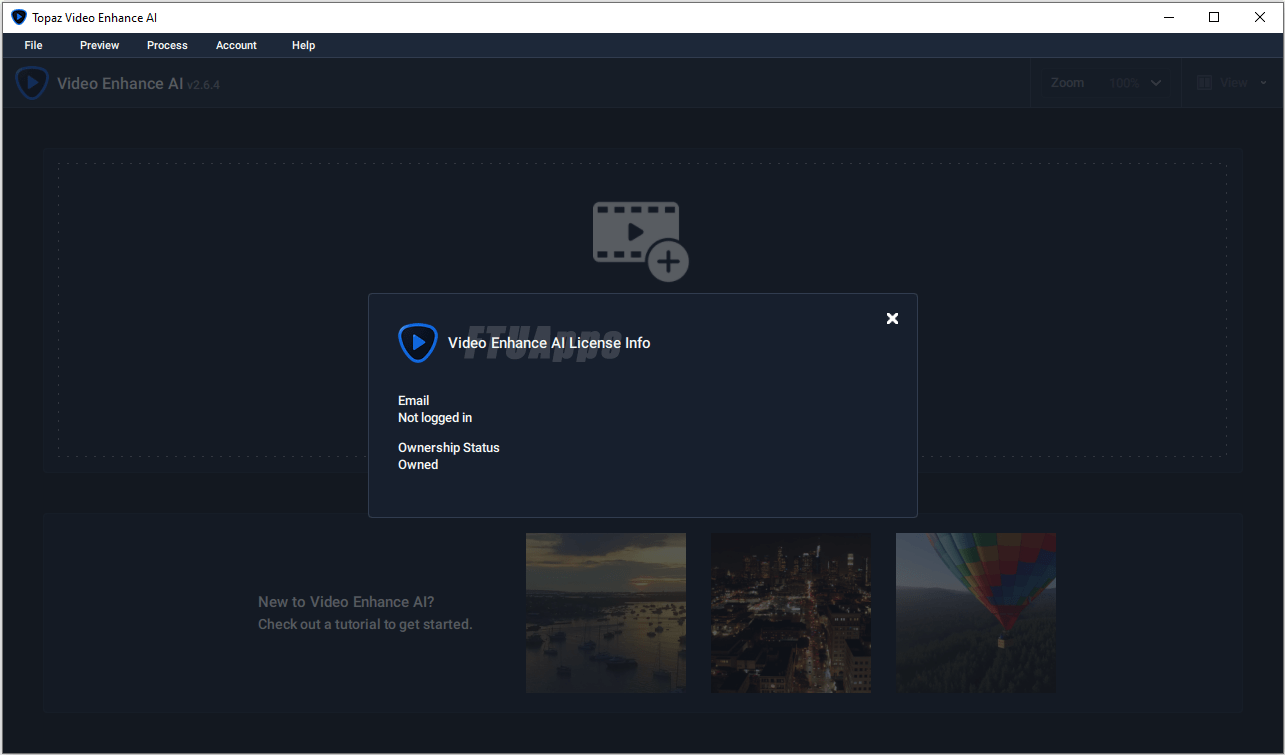This screenshot has width=1285, height=755.
Task: Click the 'Not logged in' email text
Action: (435, 418)
